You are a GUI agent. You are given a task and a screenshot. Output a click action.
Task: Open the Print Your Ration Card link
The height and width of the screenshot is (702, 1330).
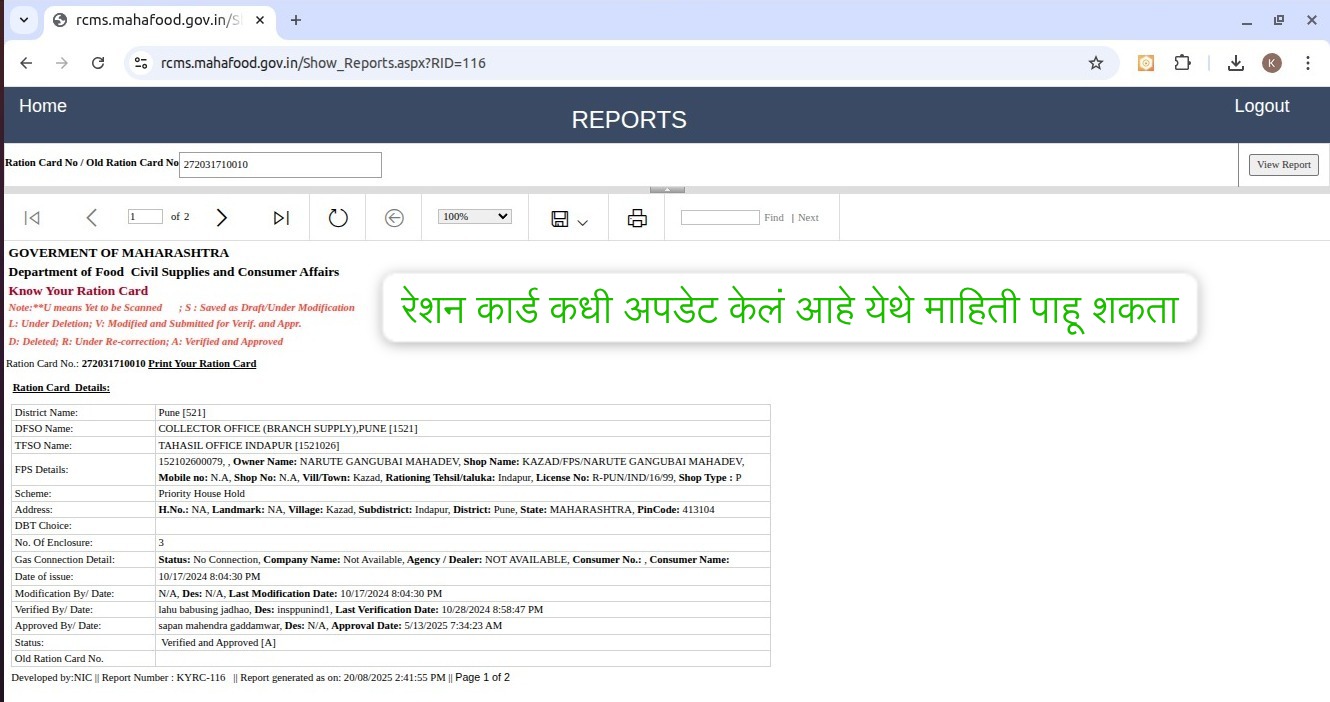(202, 364)
